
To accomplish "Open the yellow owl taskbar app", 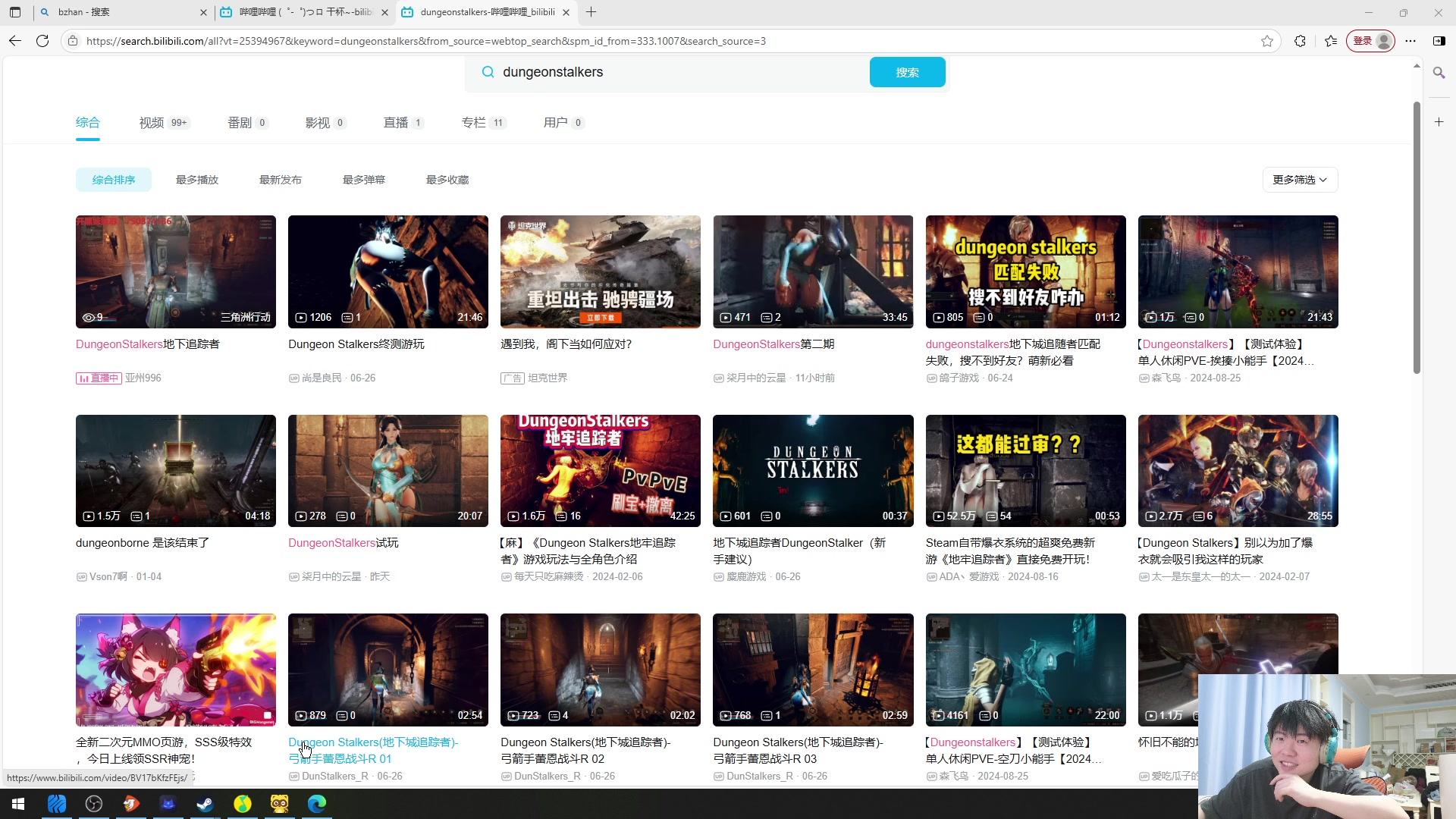I will coord(279,803).
